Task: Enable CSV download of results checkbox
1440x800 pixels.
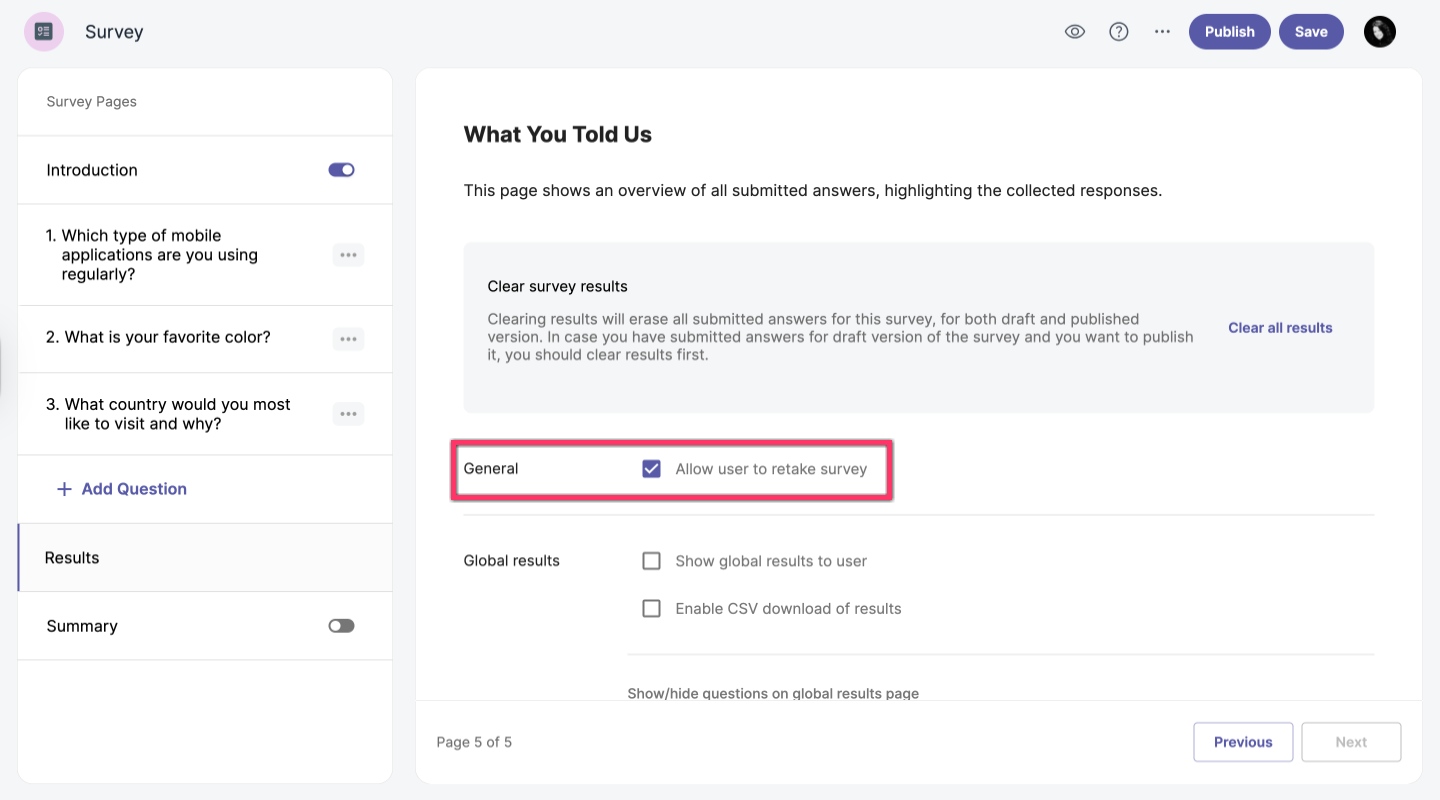Action: coord(652,609)
